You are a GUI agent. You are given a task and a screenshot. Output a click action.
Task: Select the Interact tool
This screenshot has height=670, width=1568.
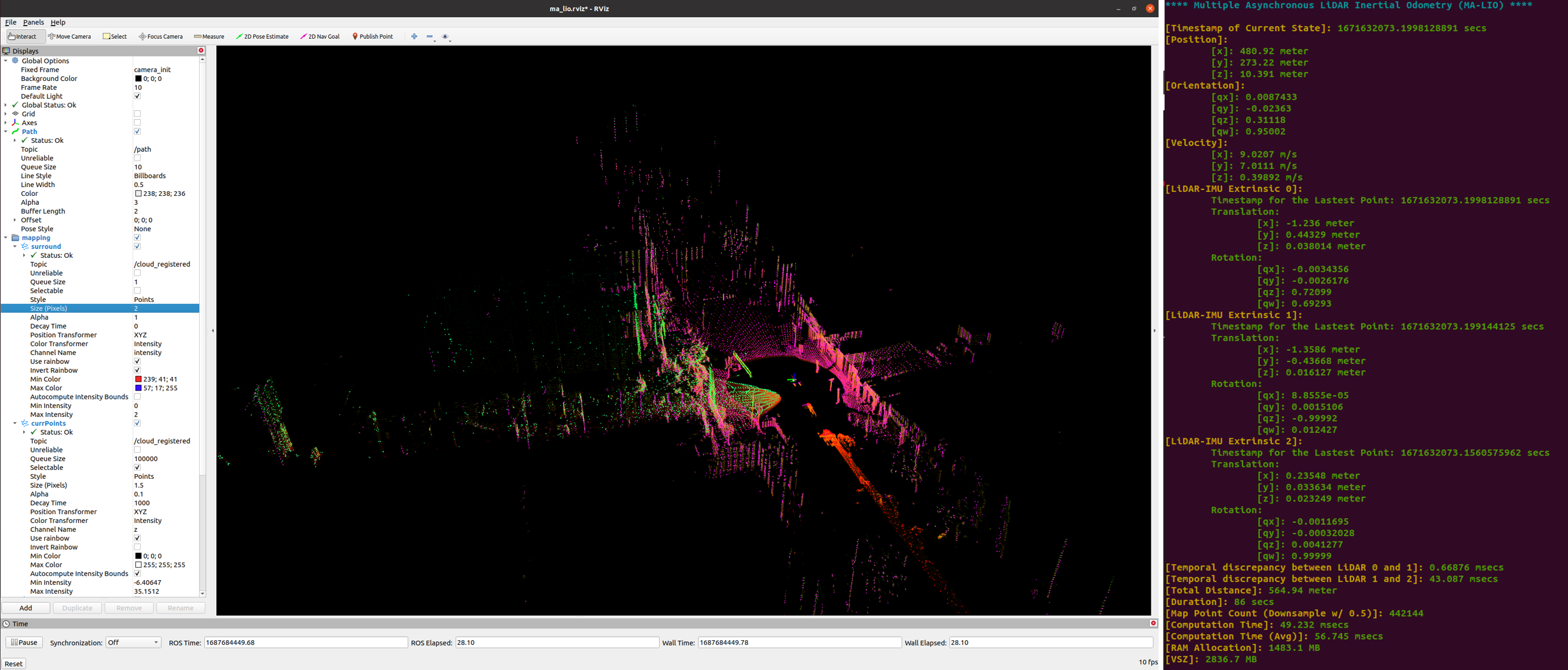[x=23, y=36]
